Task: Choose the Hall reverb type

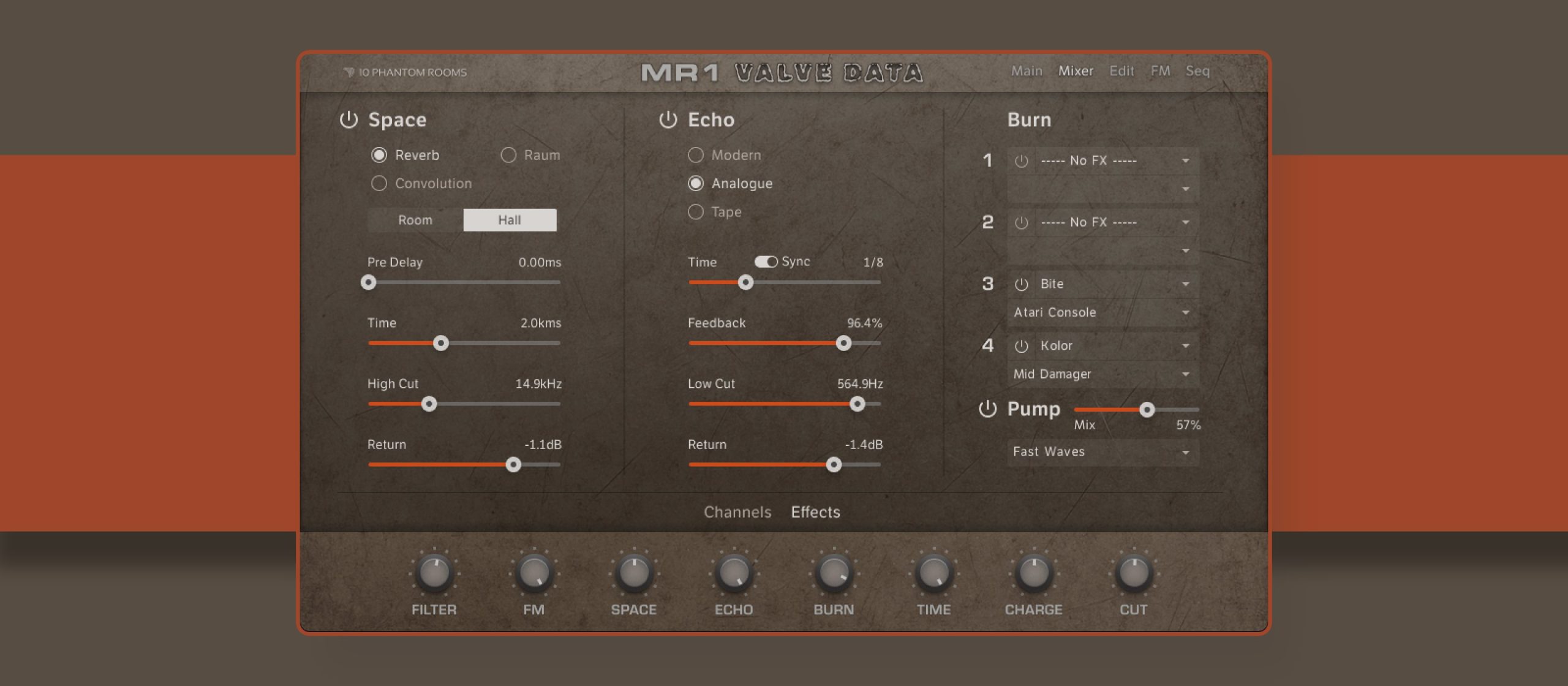Action: coord(510,220)
